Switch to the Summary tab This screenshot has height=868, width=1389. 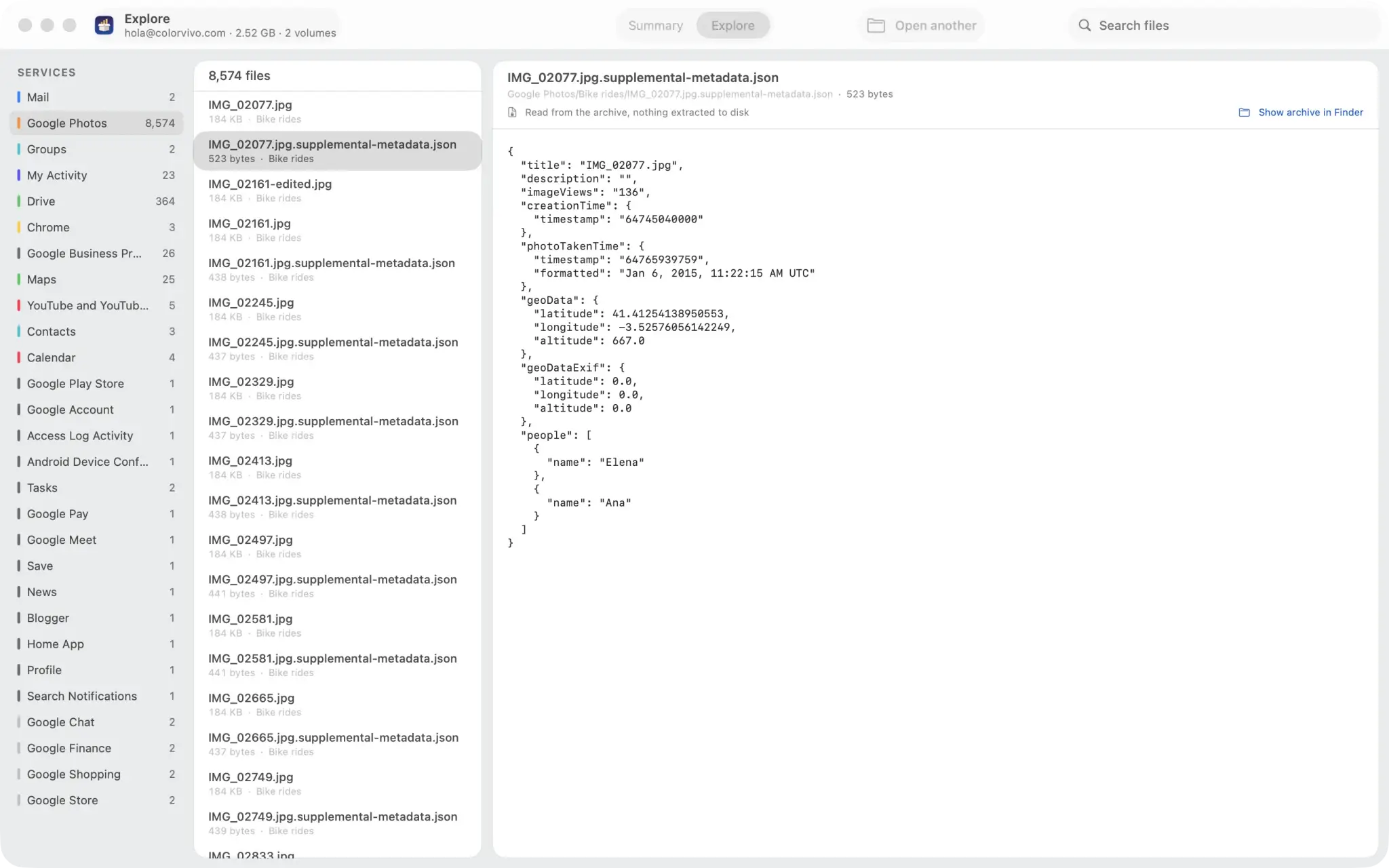655,25
